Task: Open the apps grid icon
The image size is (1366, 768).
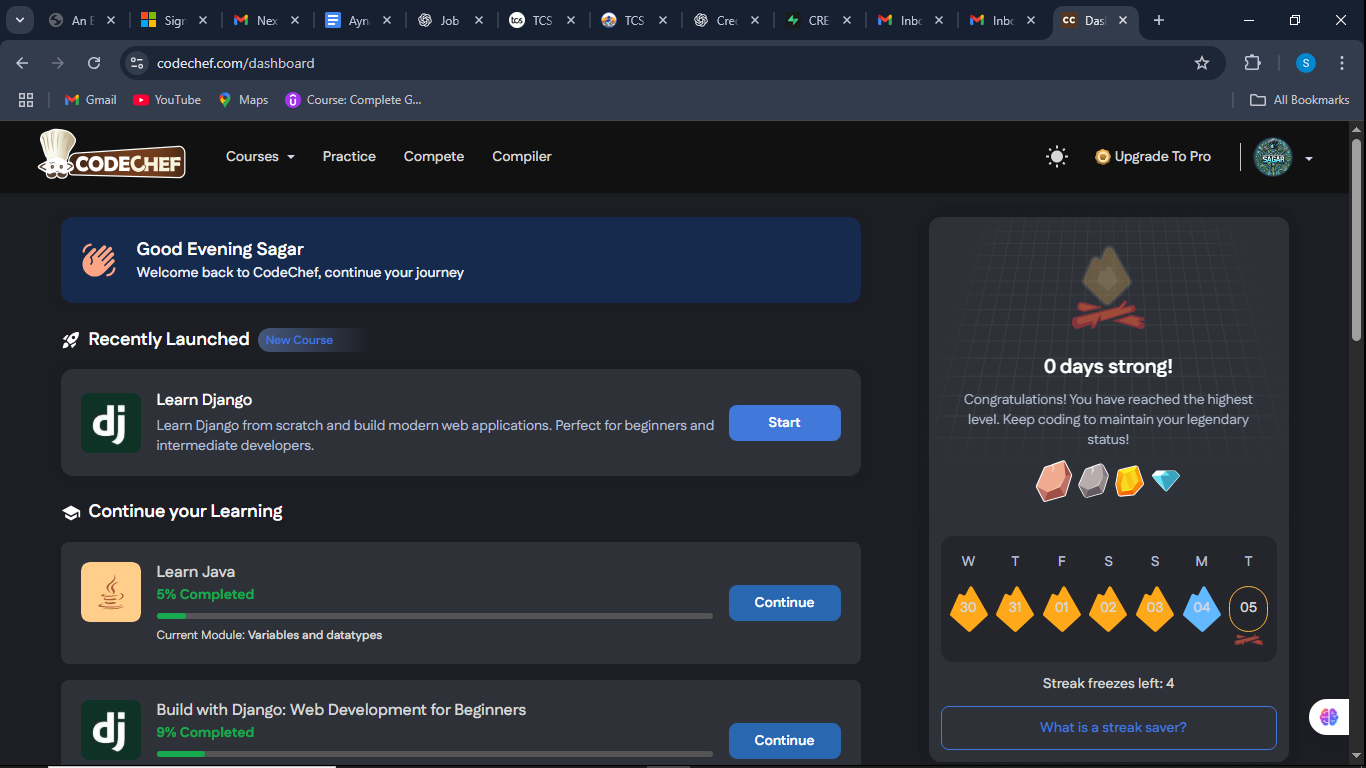Action: [x=26, y=100]
